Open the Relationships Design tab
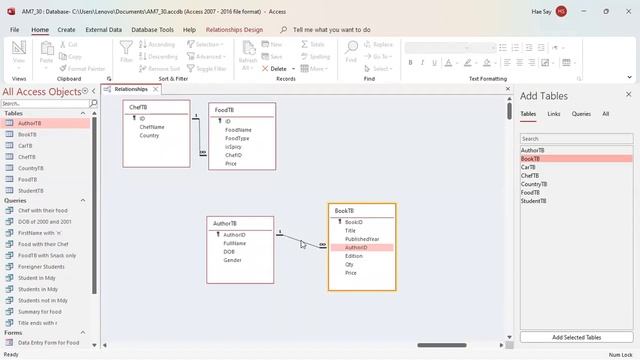 click(234, 29)
